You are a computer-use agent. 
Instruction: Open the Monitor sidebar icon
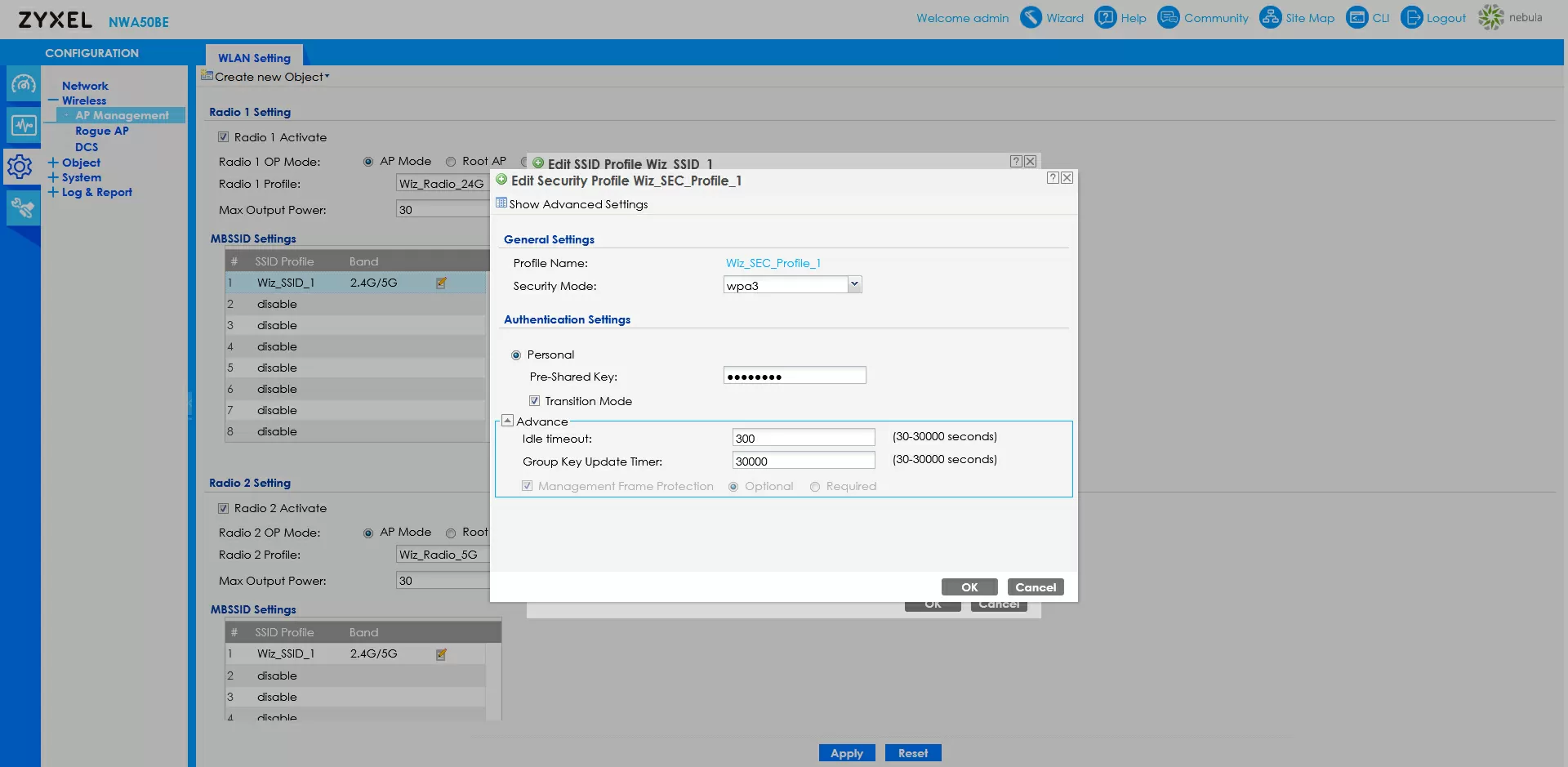coord(23,125)
